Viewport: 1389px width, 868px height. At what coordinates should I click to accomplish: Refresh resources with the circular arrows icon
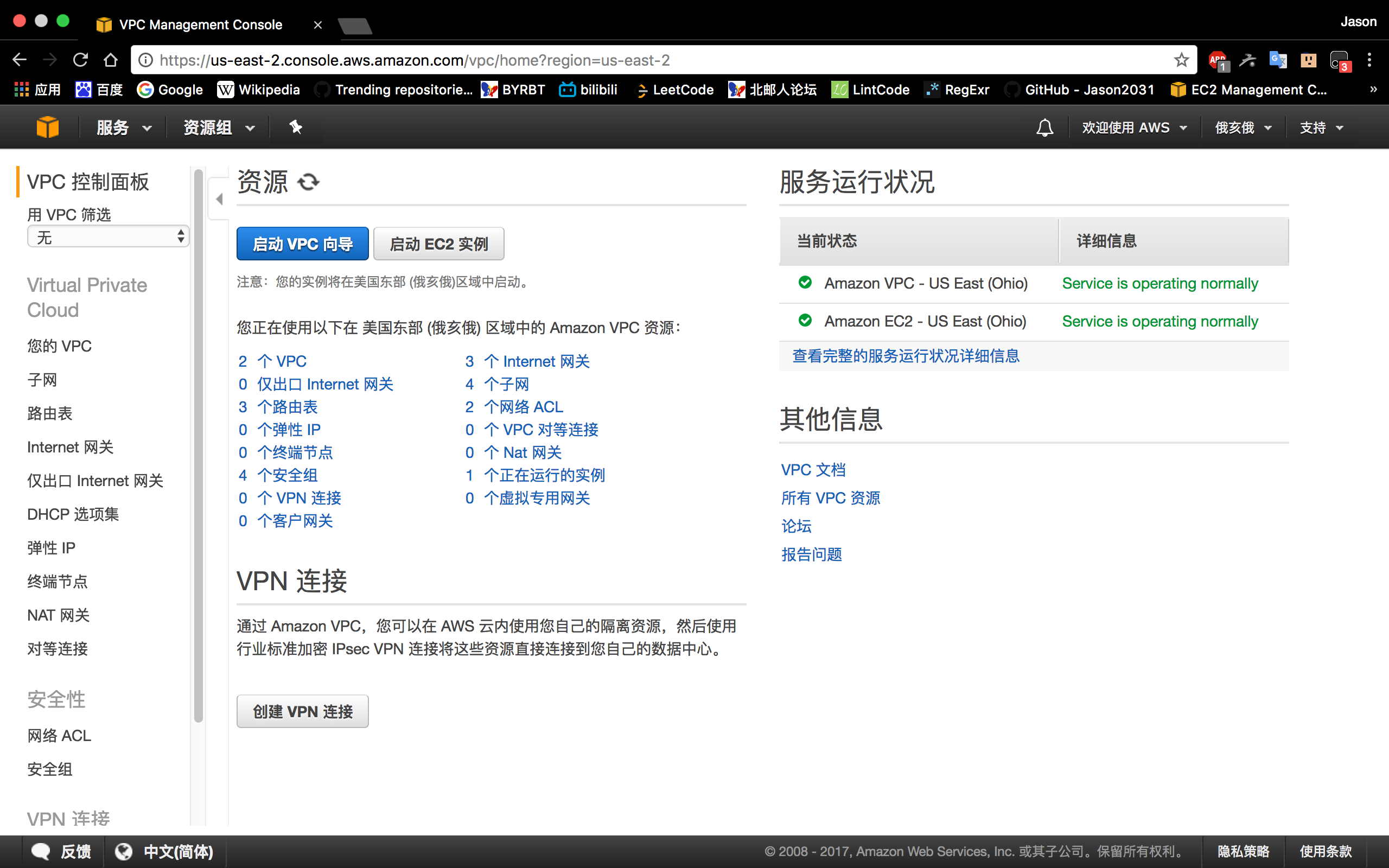point(308,182)
